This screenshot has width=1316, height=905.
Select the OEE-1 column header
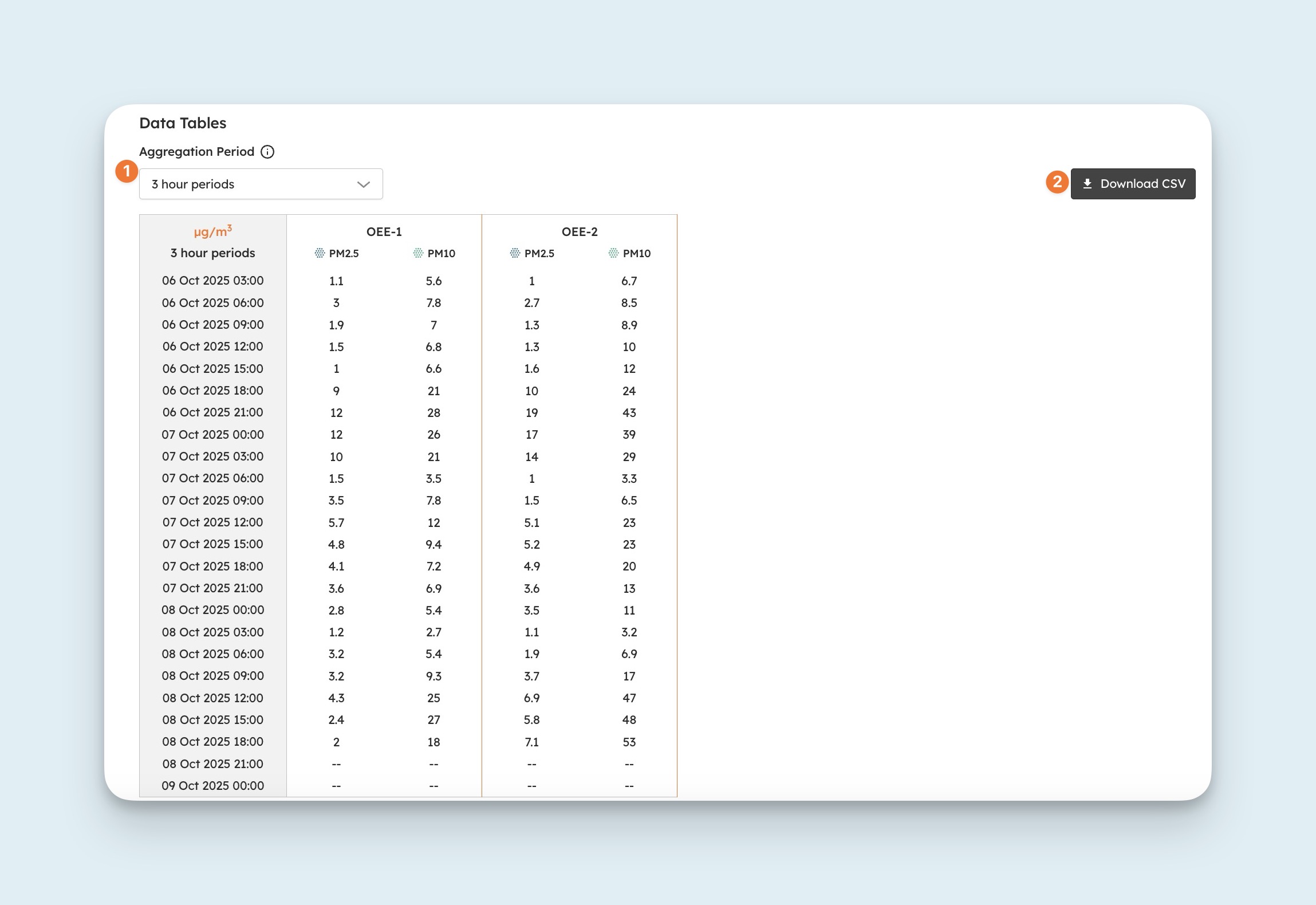coord(384,232)
